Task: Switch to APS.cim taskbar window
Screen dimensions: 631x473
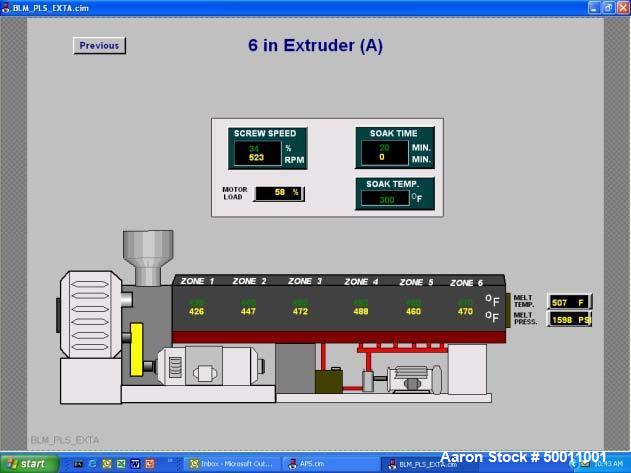Action: tap(330, 464)
